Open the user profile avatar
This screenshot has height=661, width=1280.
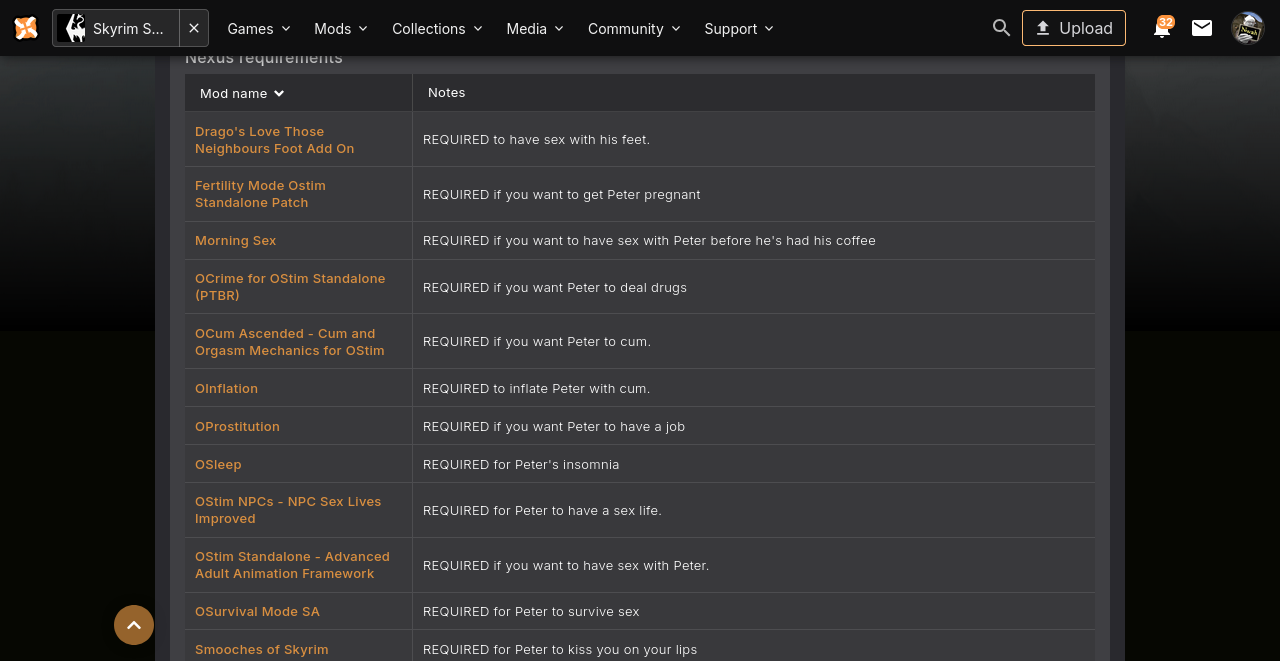pos(1248,28)
